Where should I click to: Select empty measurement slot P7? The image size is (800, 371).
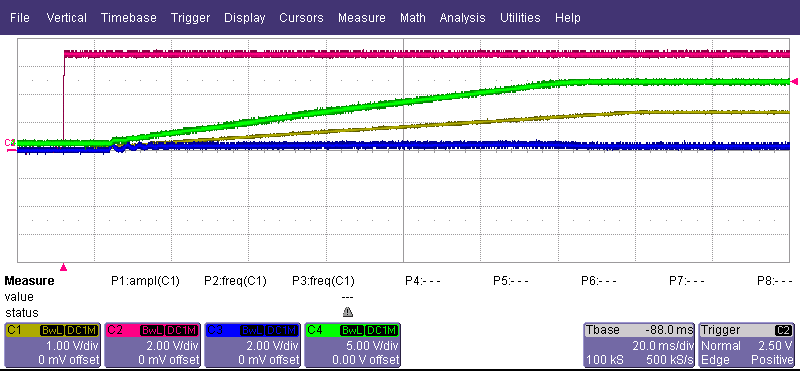(x=687, y=281)
